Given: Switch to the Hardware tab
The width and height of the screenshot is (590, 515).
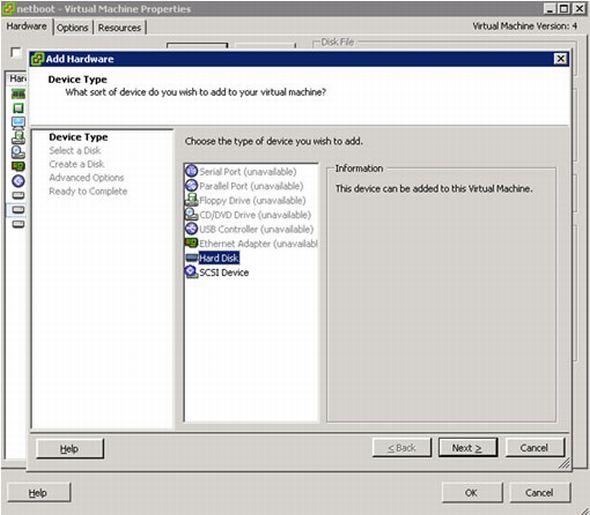Looking at the screenshot, I should [x=26, y=26].
